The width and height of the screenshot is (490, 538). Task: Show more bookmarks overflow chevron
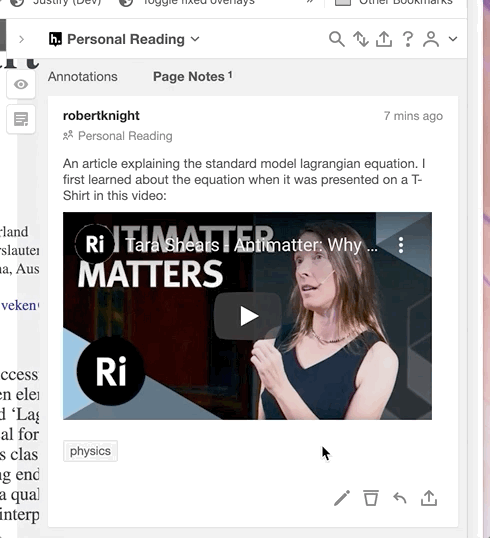tap(310, 1)
